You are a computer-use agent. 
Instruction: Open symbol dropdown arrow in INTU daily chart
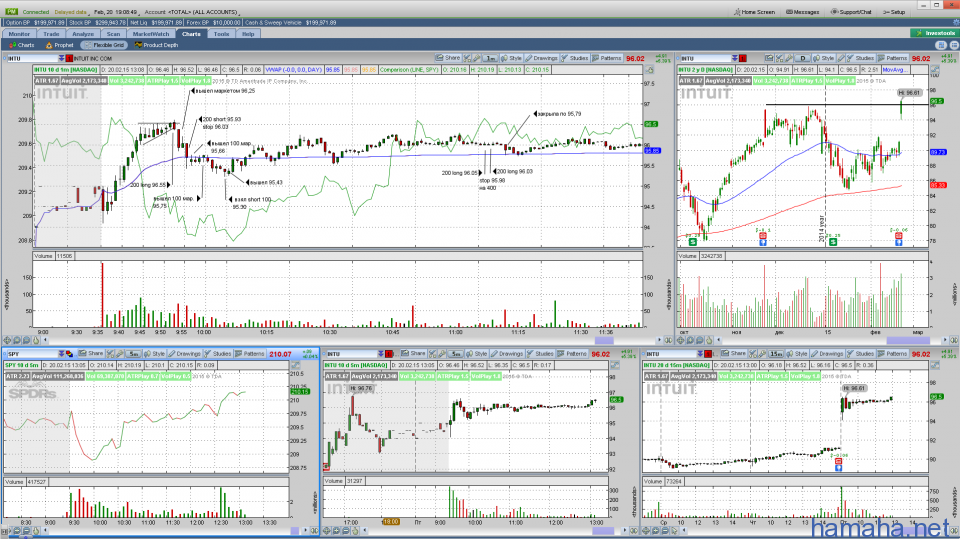(734, 58)
